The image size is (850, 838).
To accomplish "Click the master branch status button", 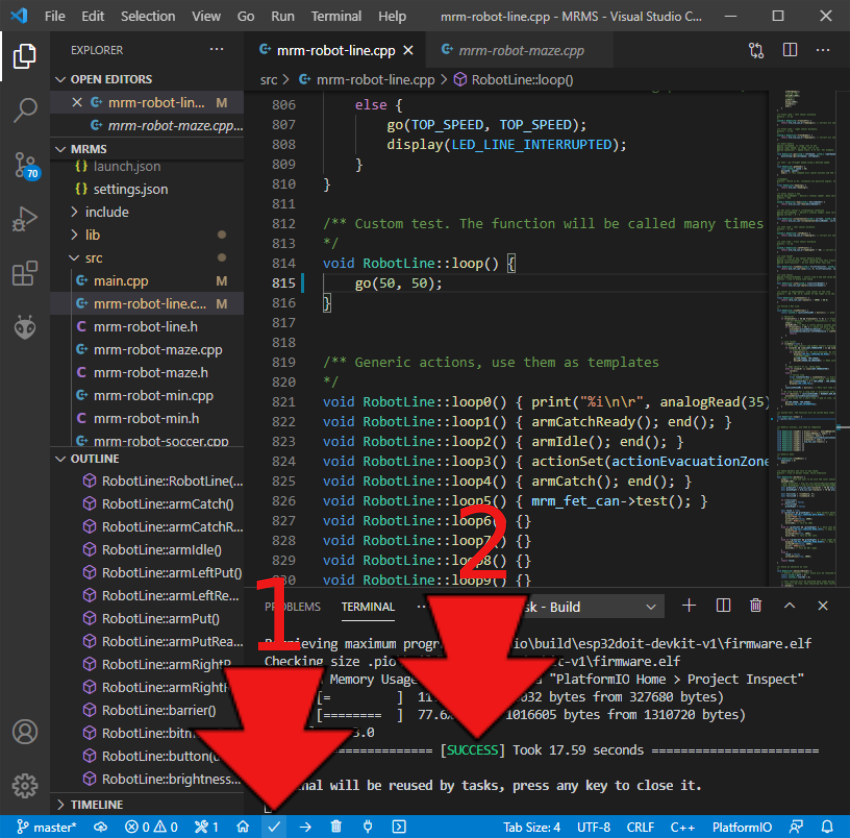I will click(47, 827).
